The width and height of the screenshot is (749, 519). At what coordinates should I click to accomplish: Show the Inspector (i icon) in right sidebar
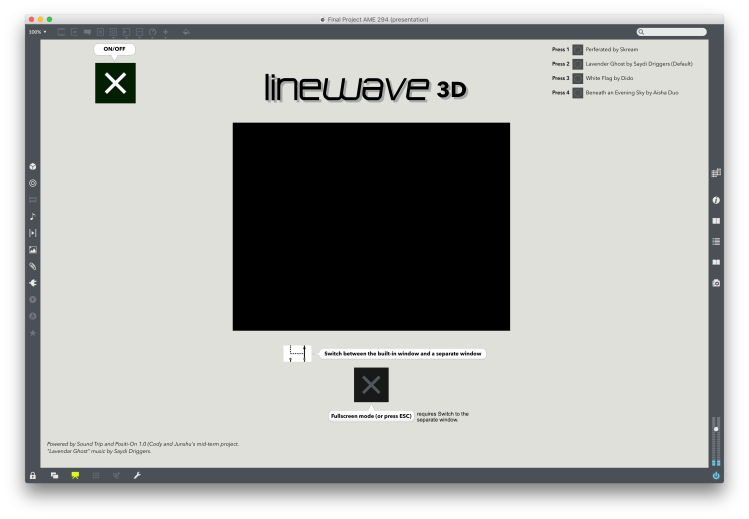coord(716,201)
